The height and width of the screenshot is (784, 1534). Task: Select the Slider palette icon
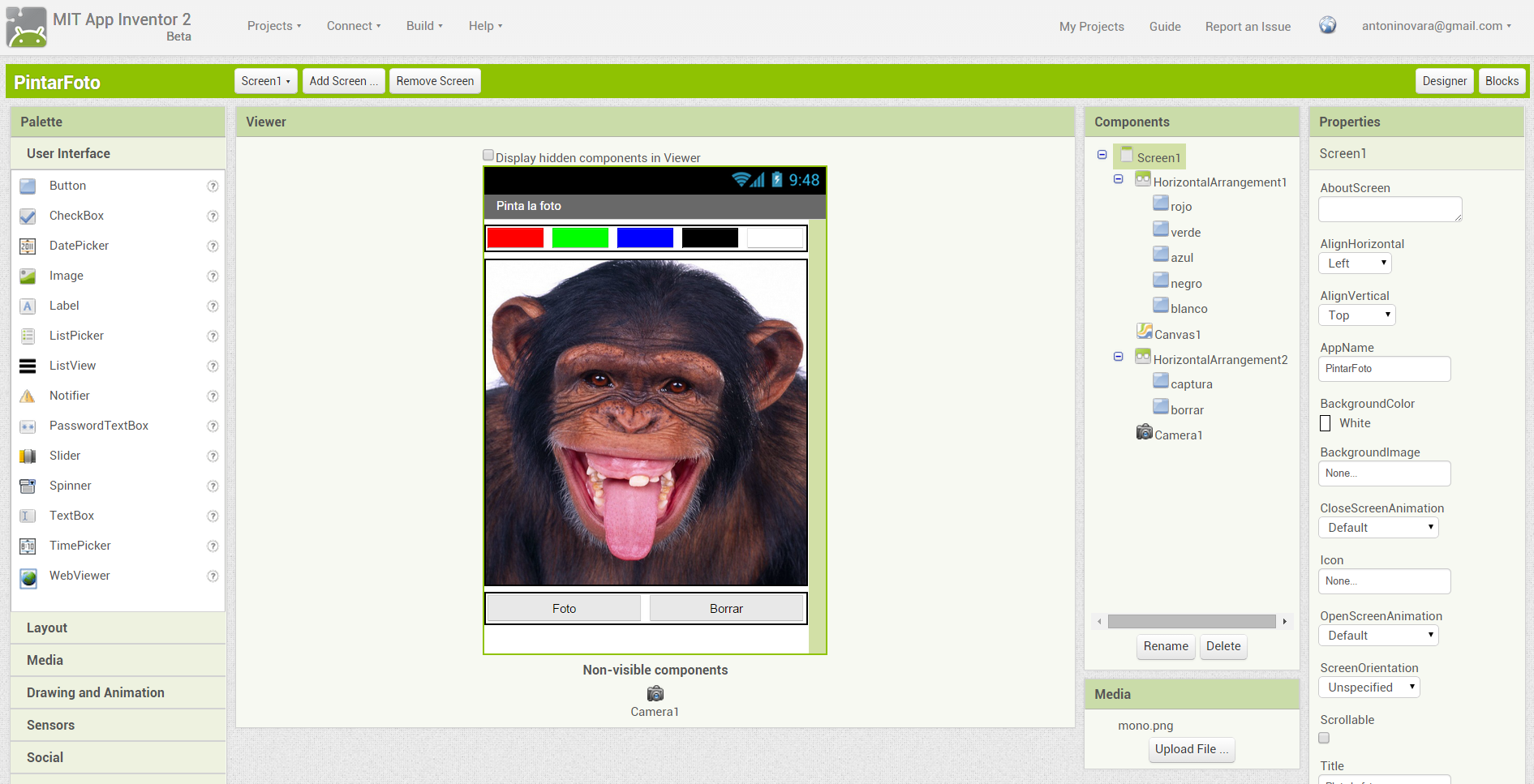(27, 456)
